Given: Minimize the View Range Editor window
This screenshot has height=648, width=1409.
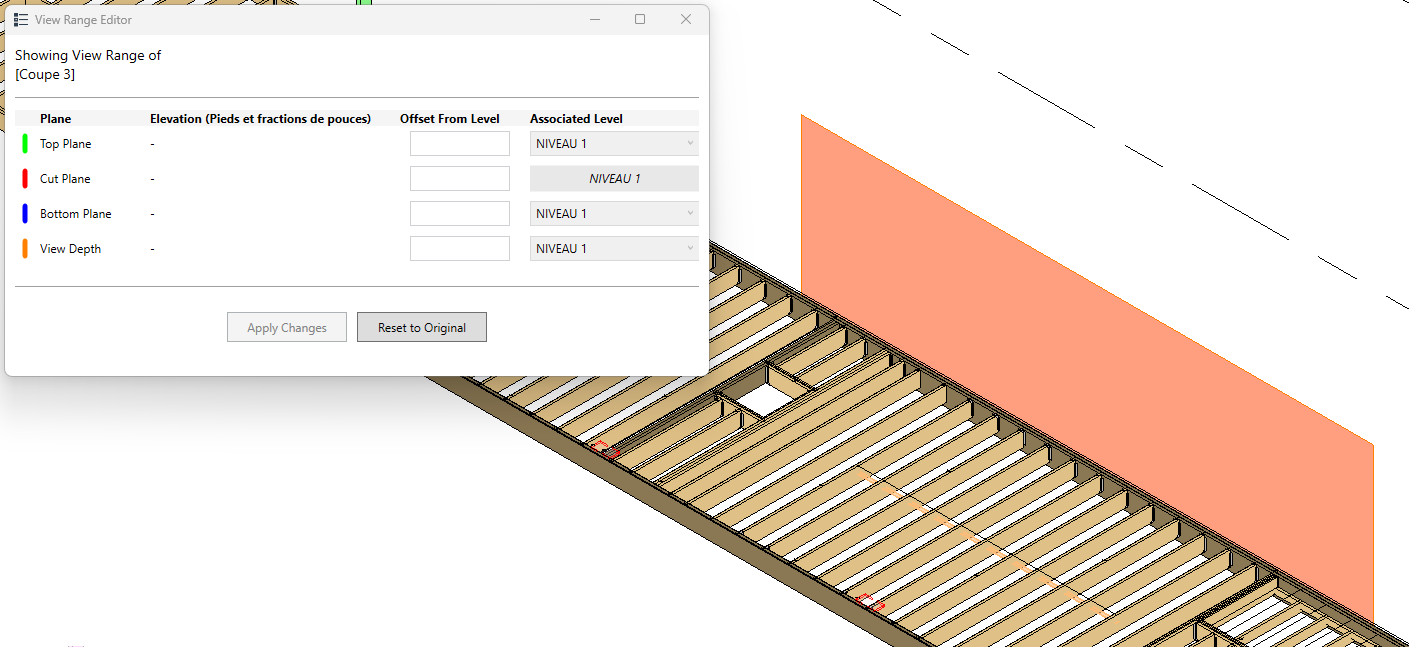Looking at the screenshot, I should point(595,20).
